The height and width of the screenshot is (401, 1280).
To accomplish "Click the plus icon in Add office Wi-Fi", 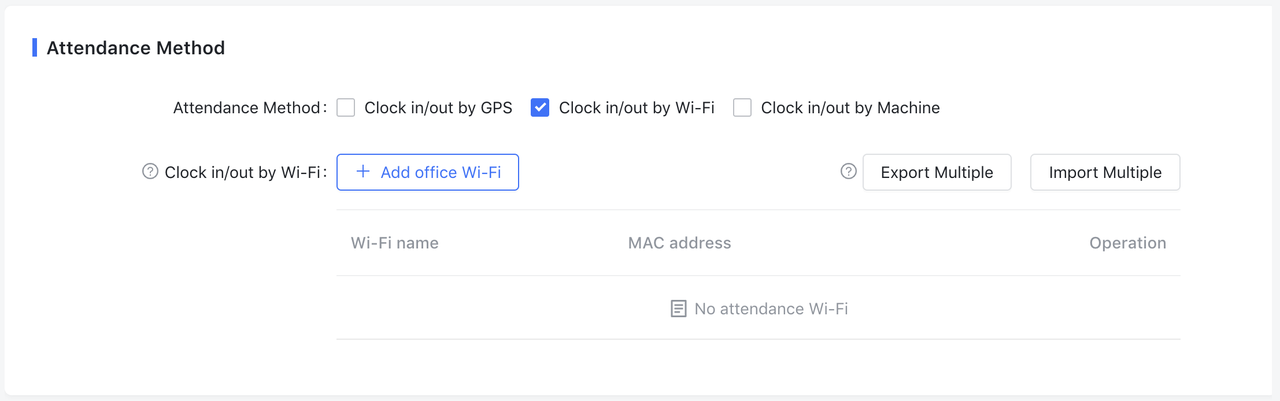I will pyautogui.click(x=363, y=172).
